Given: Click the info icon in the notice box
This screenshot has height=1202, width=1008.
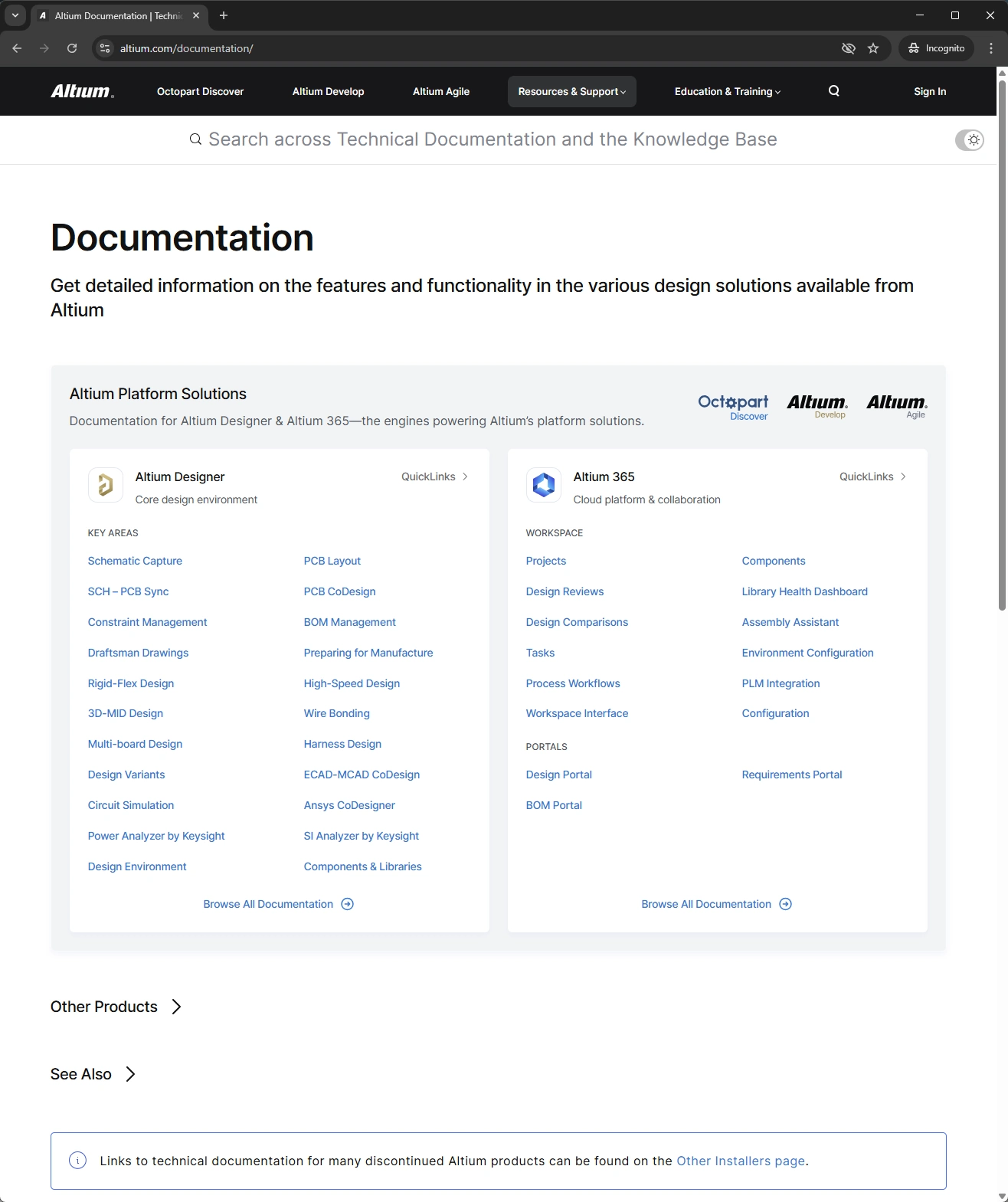Looking at the screenshot, I should pos(78,1161).
